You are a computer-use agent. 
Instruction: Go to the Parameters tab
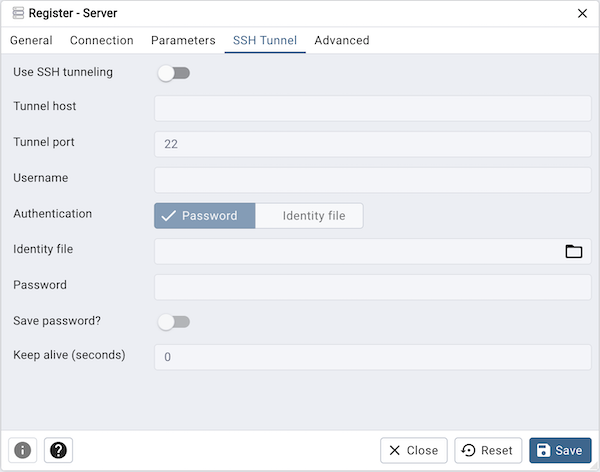pyautogui.click(x=183, y=41)
